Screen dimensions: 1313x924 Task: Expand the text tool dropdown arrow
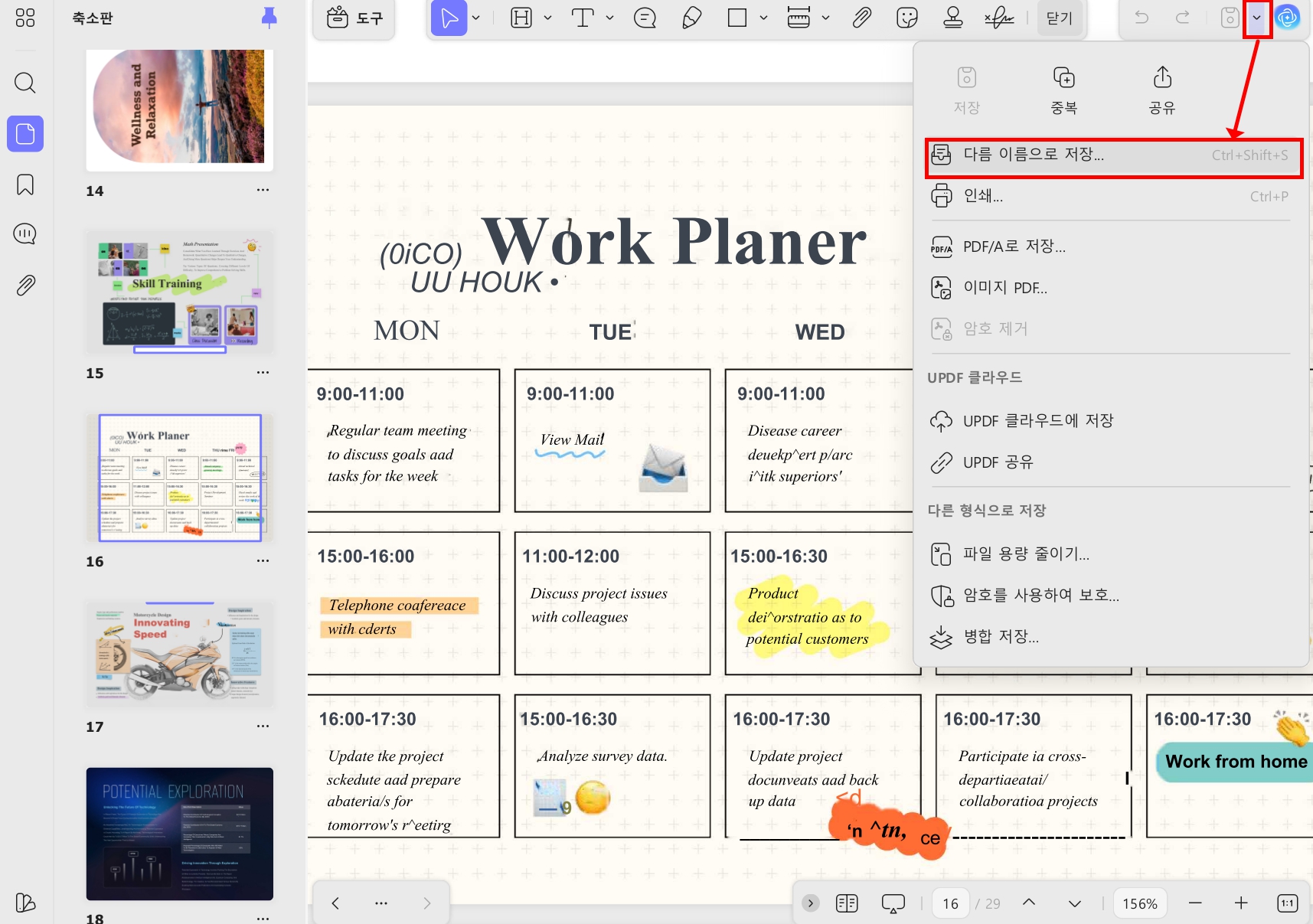tap(609, 18)
